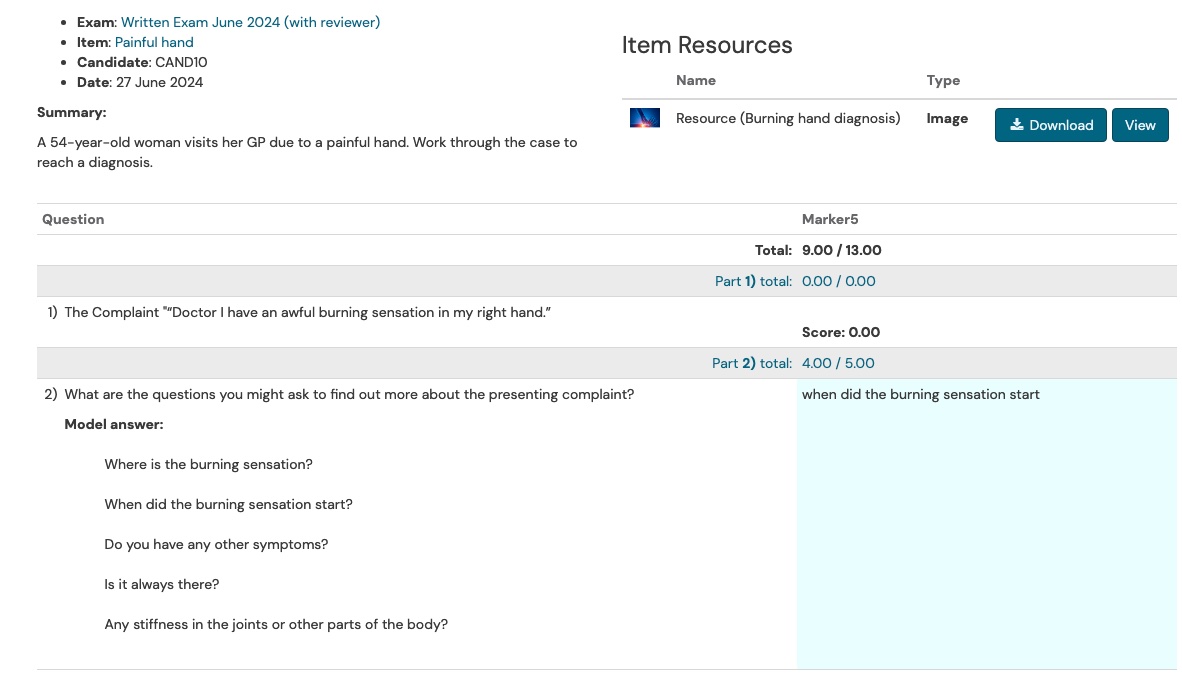Click the Burning hand resource thumbnail
Image resolution: width=1182 pixels, height=675 pixels.
click(x=644, y=119)
